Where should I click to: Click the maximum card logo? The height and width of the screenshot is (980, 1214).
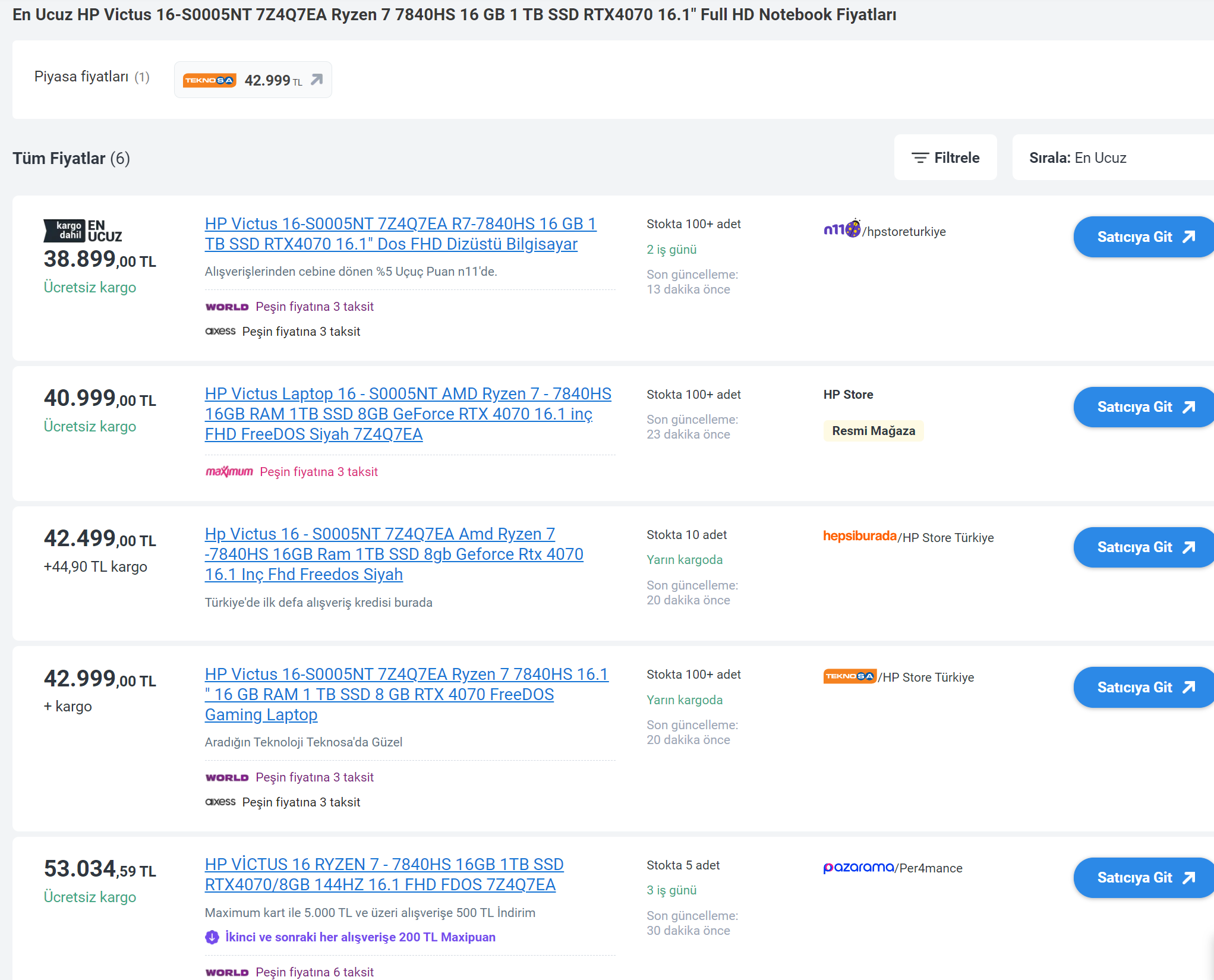(x=229, y=471)
